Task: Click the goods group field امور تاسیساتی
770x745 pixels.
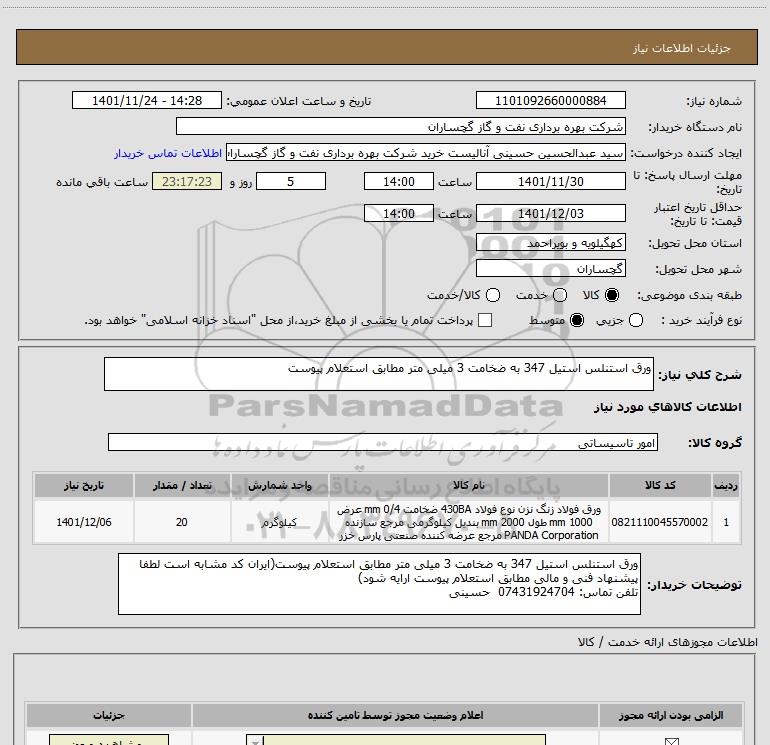Action: tap(383, 442)
